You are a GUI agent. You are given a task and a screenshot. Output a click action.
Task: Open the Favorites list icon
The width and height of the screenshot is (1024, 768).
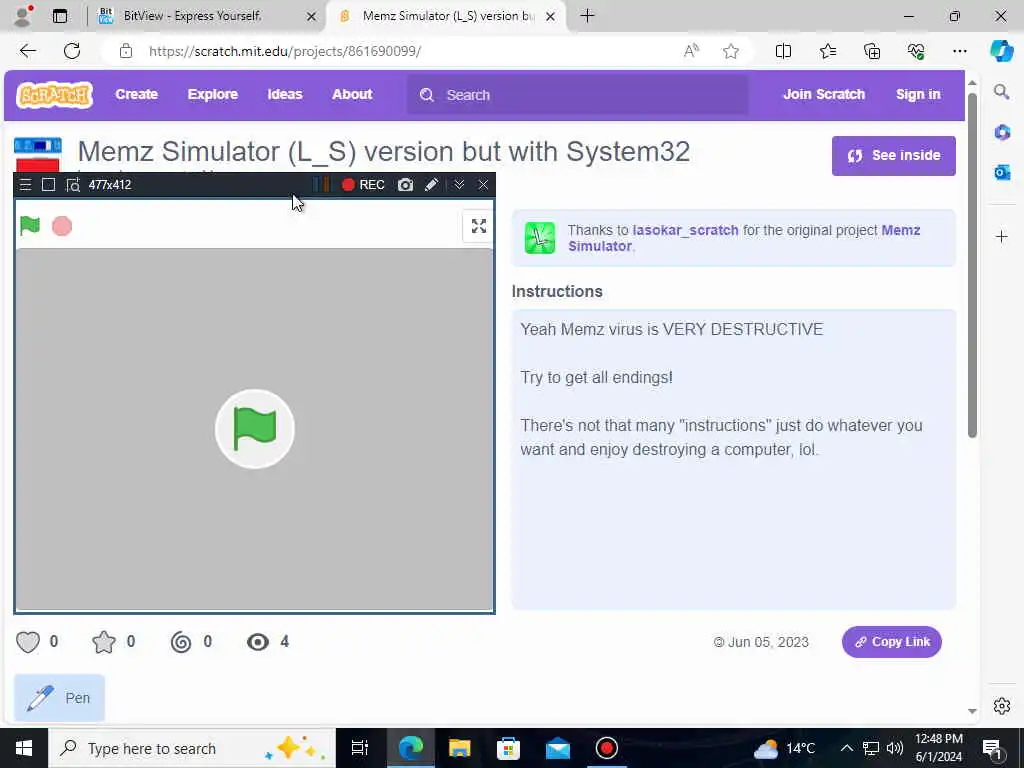pyautogui.click(x=827, y=51)
